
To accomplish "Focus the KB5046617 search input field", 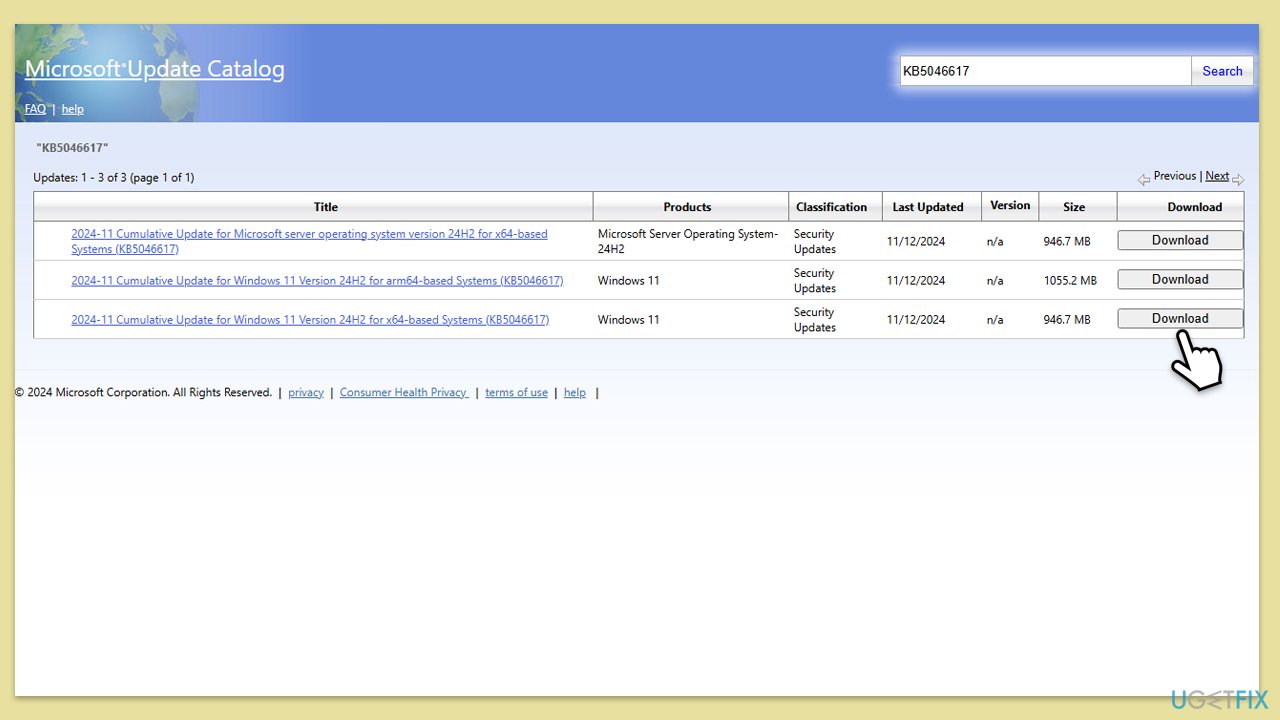I will (x=1044, y=71).
